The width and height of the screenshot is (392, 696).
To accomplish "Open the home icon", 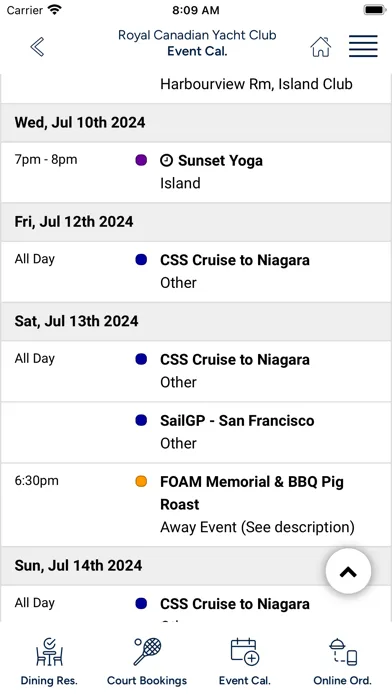I will (321, 47).
